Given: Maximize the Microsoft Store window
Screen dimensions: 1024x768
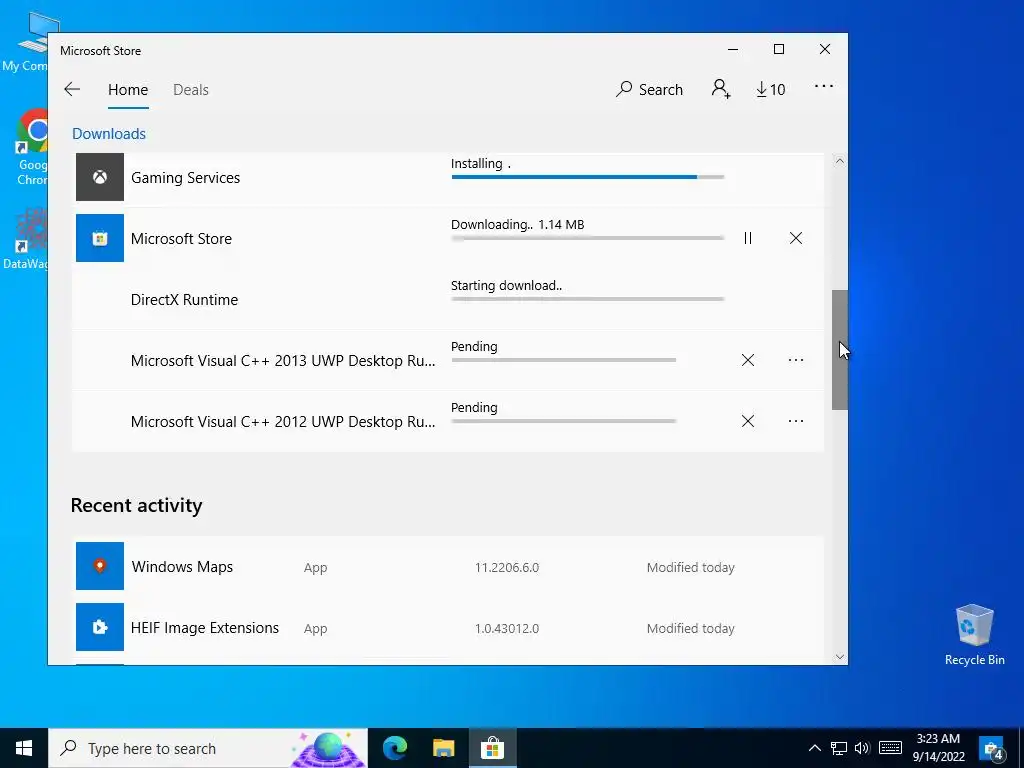Looking at the screenshot, I should point(778,50).
